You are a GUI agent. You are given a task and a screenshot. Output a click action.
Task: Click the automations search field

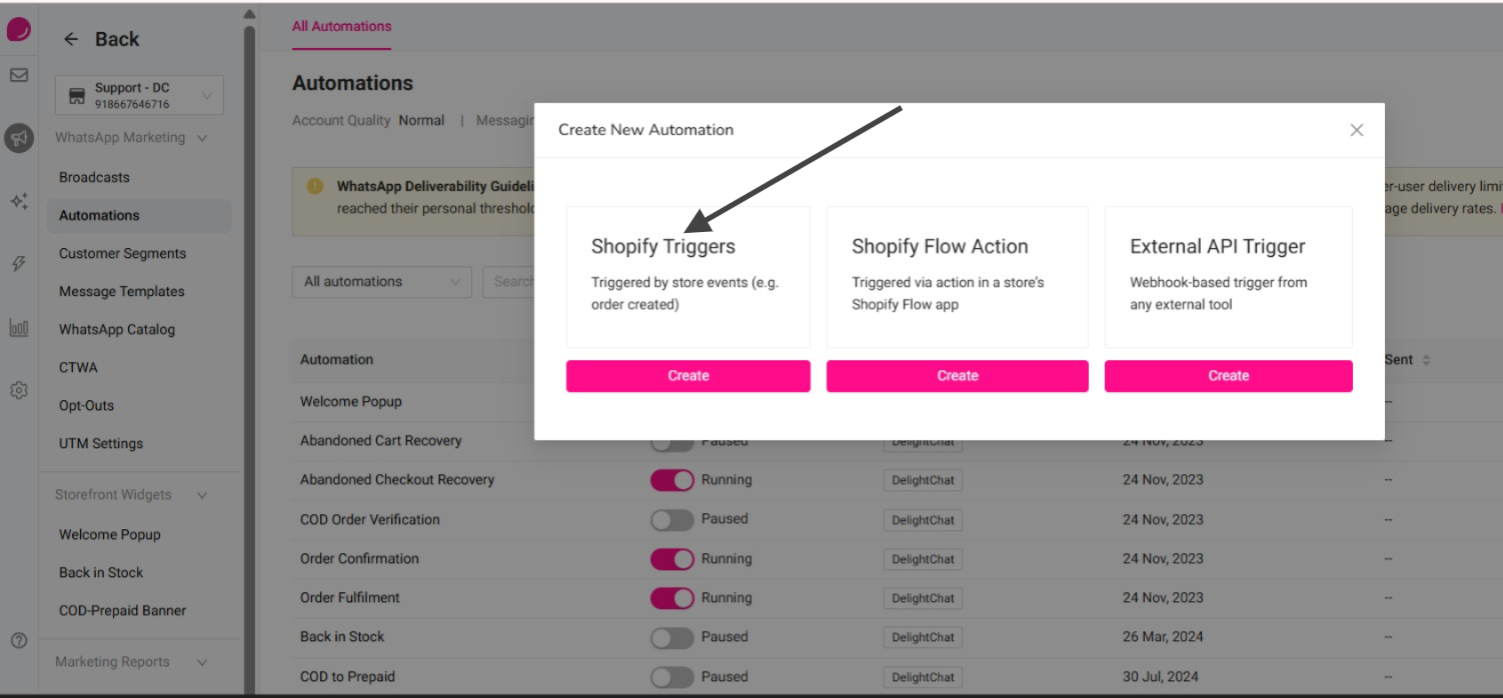coord(508,282)
